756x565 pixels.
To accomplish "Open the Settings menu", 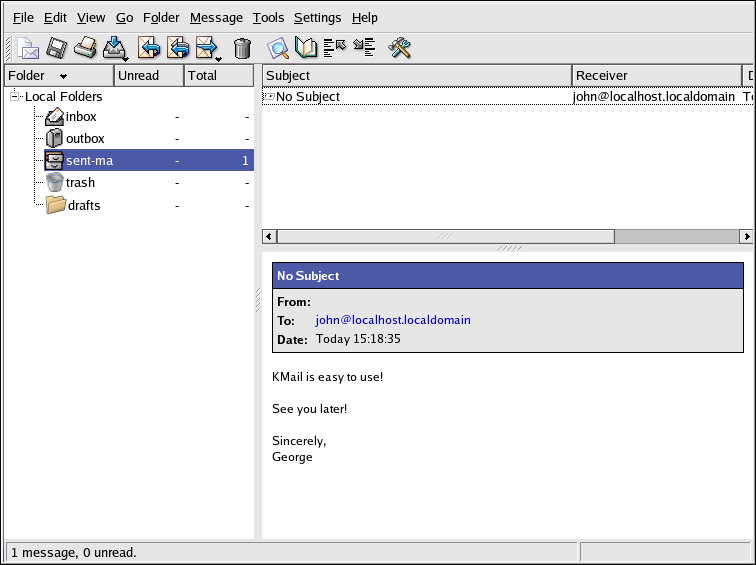I will pyautogui.click(x=317, y=18).
